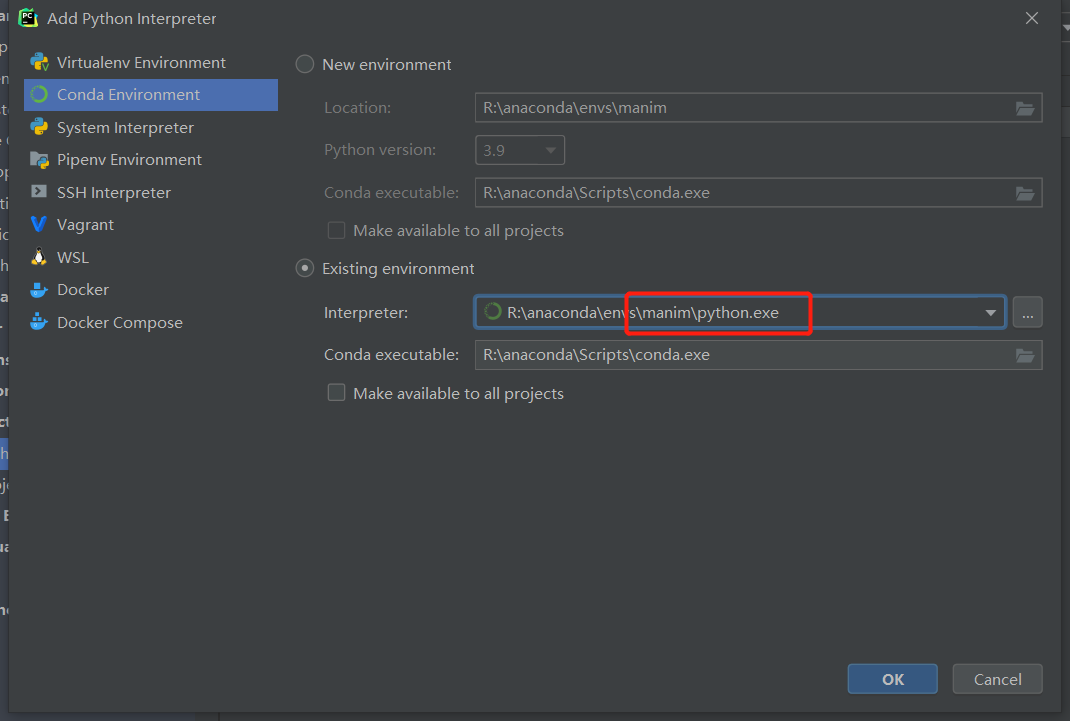Click the Interpreter path text R:\anaconda\envs\manim\python.exe

coord(643,312)
